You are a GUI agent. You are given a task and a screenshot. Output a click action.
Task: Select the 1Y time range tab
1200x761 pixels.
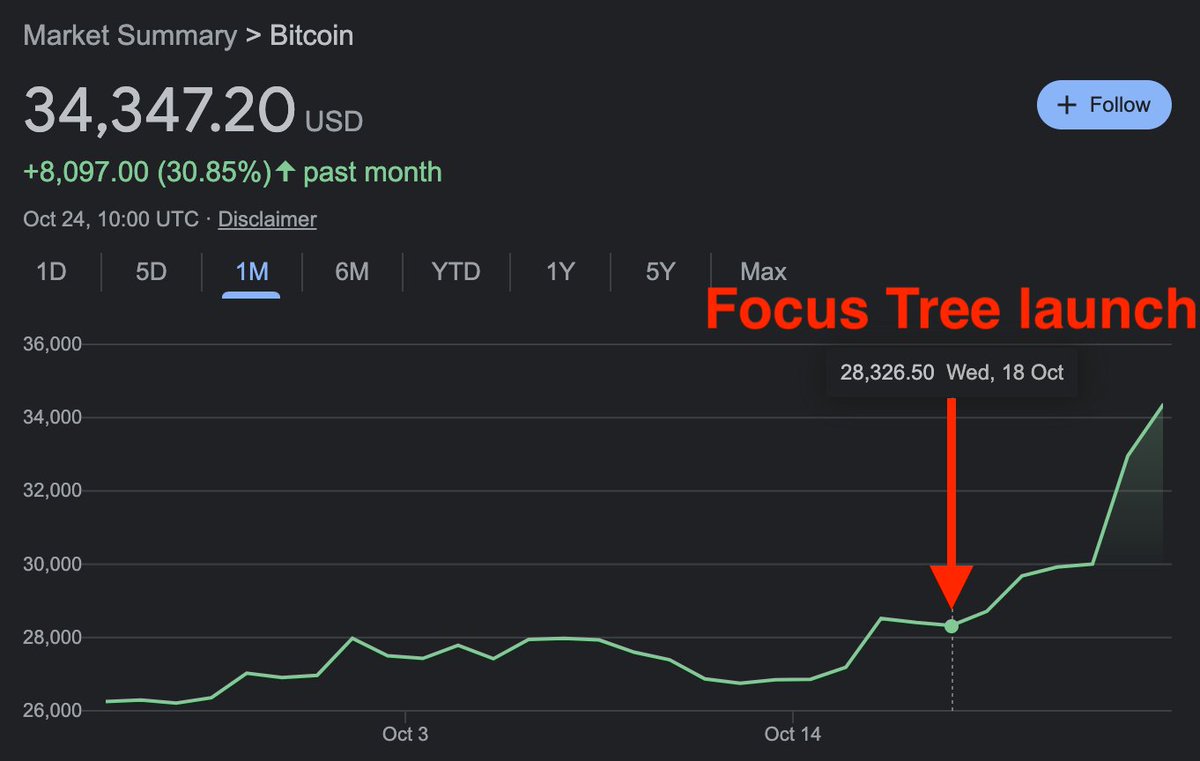560,271
